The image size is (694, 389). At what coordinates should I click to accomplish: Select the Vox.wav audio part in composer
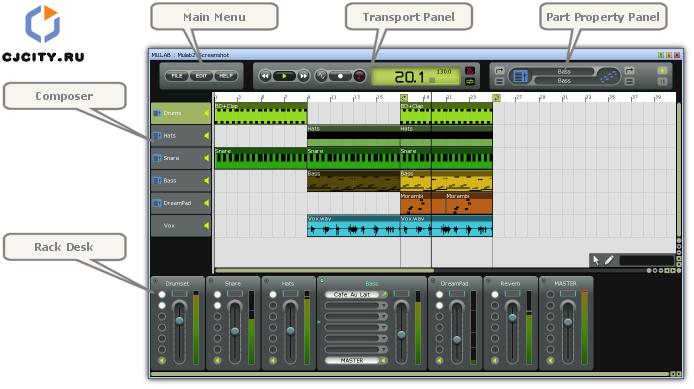(x=354, y=226)
